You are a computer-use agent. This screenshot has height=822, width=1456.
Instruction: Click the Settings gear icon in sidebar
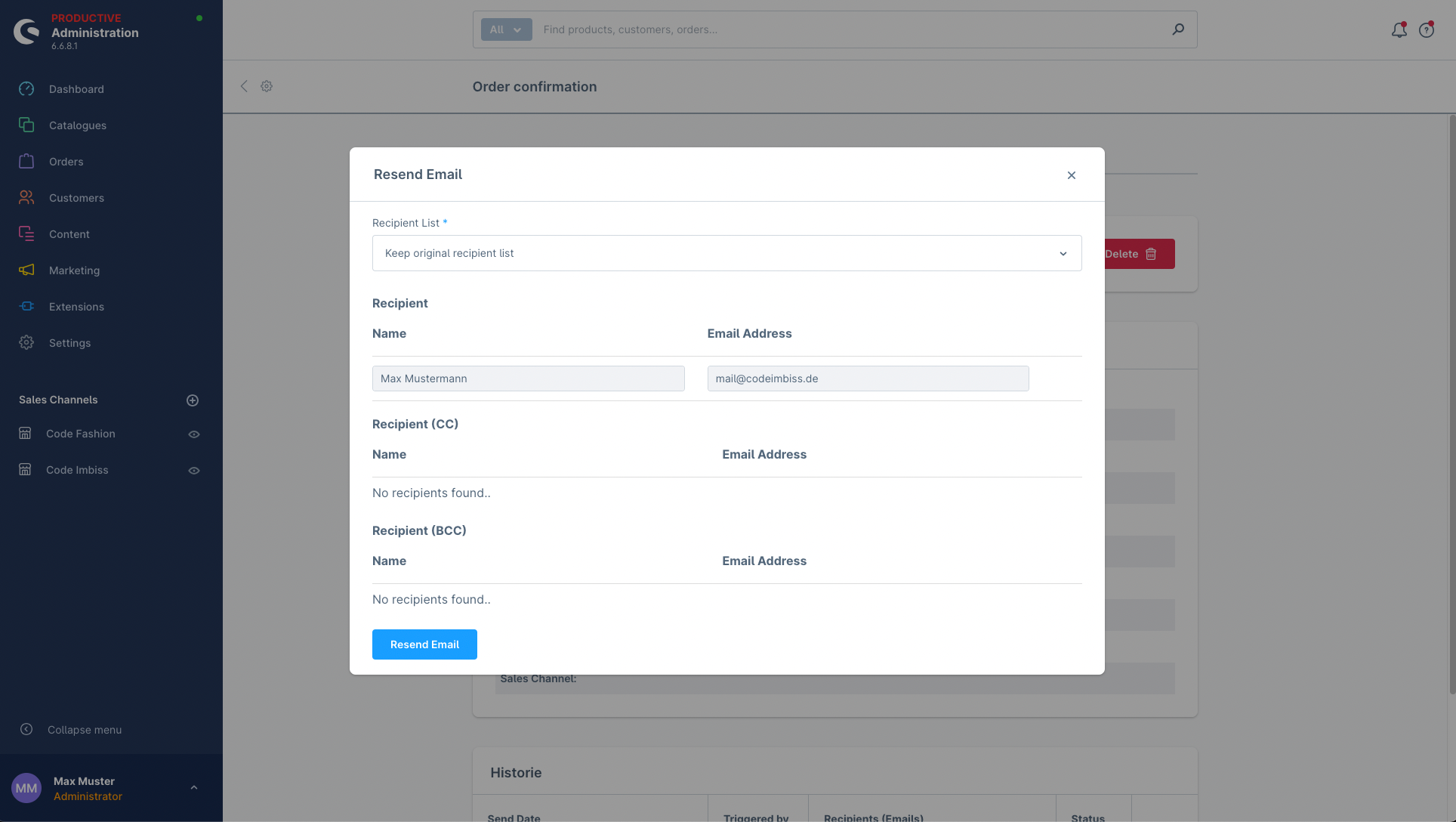(26, 342)
